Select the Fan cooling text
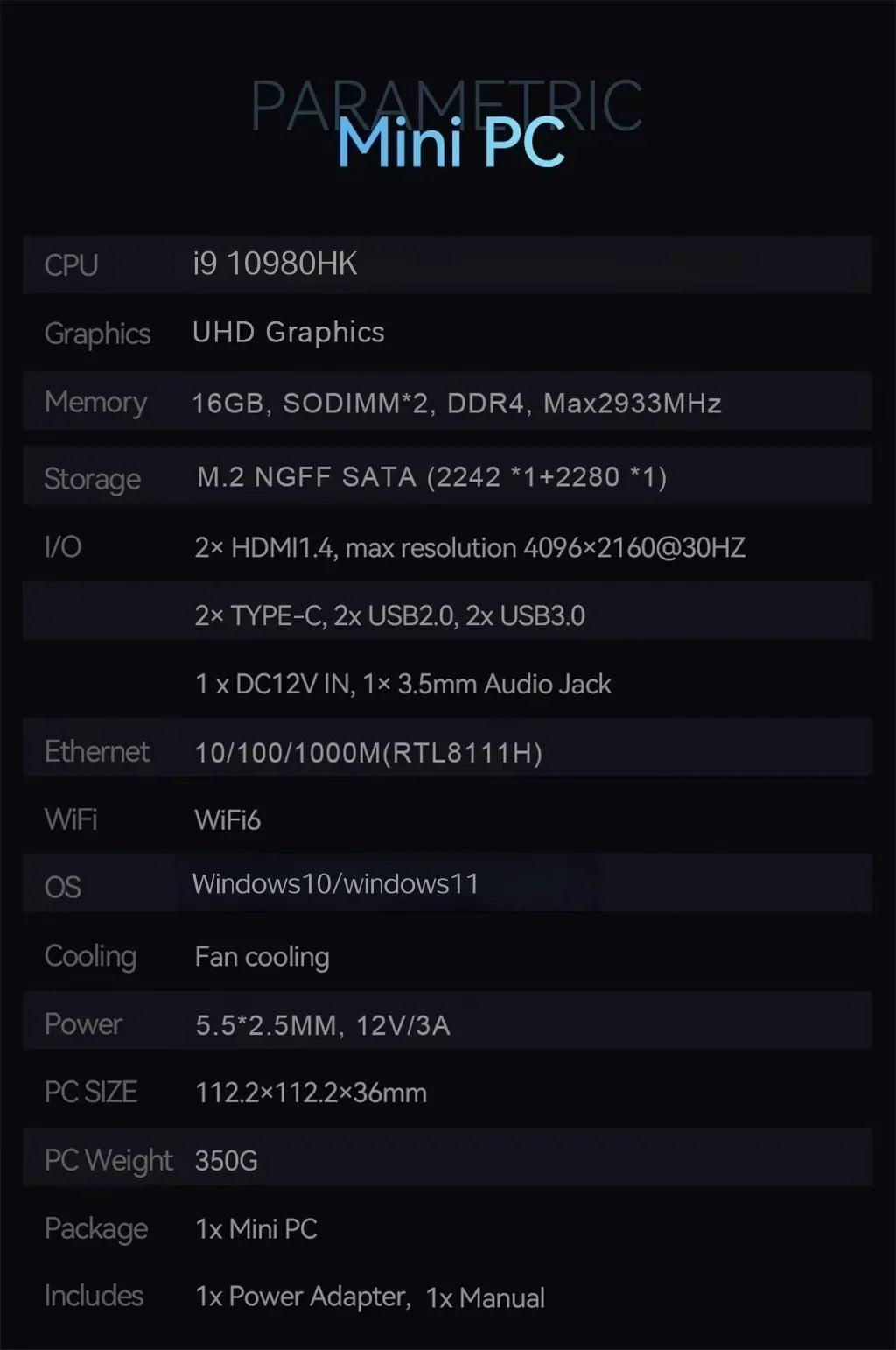 coord(262,957)
